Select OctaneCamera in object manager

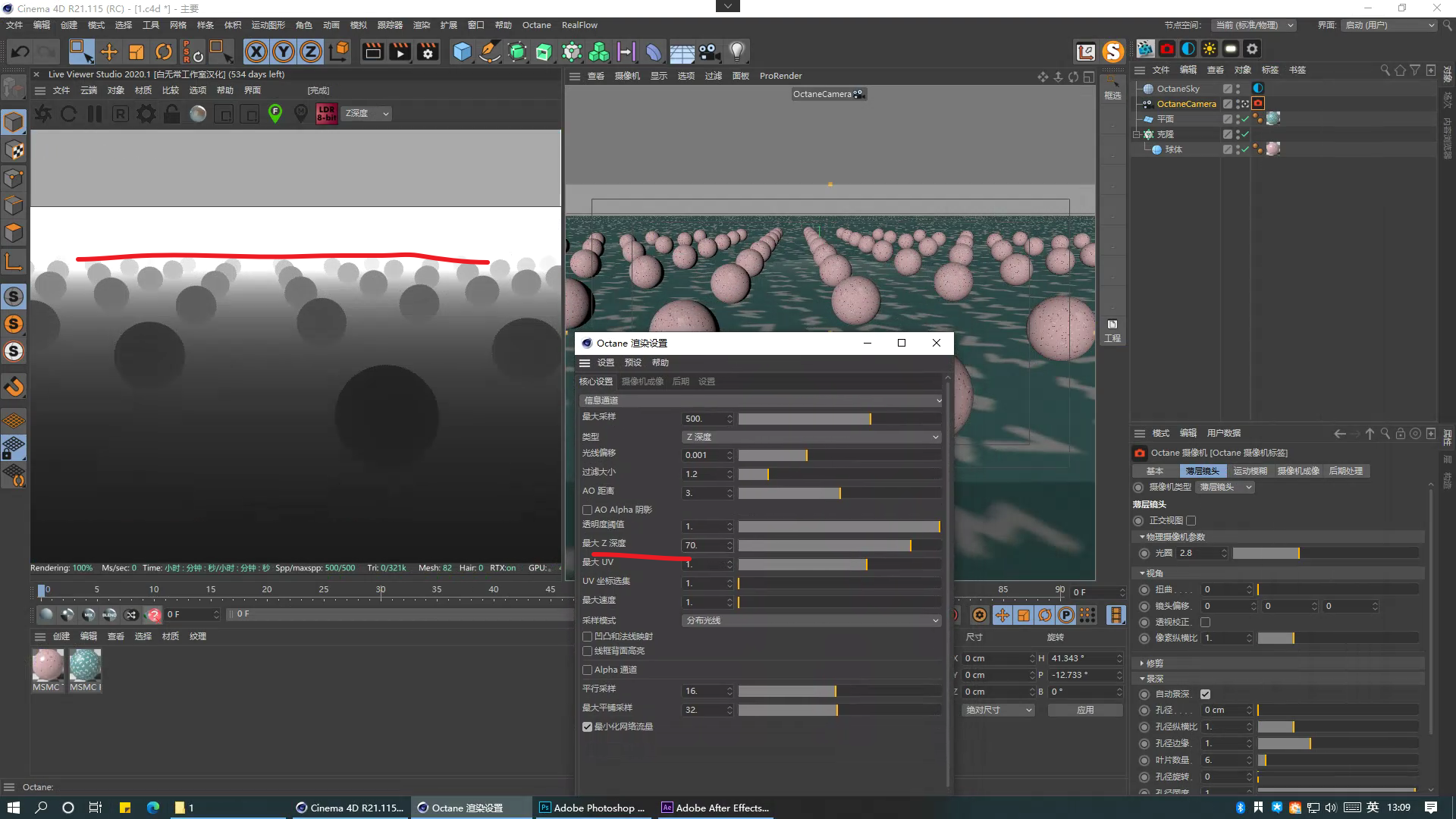click(x=1186, y=104)
